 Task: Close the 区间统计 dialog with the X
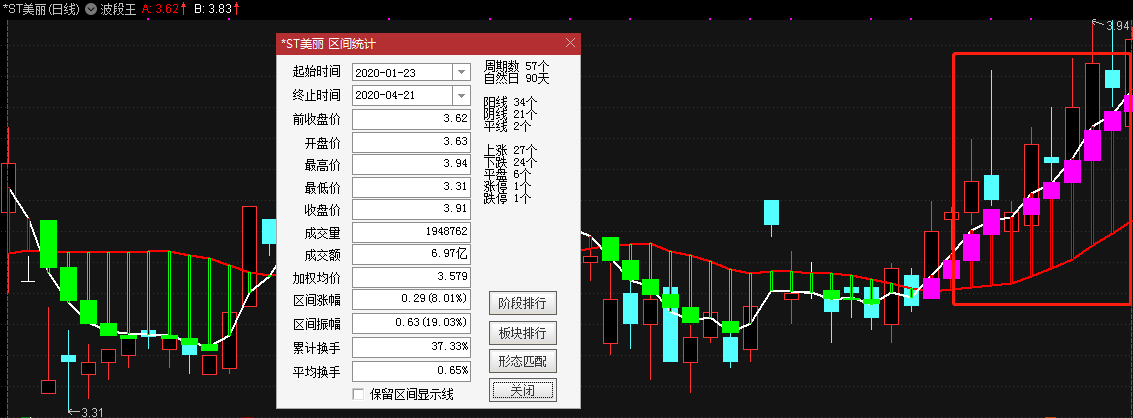[570, 43]
